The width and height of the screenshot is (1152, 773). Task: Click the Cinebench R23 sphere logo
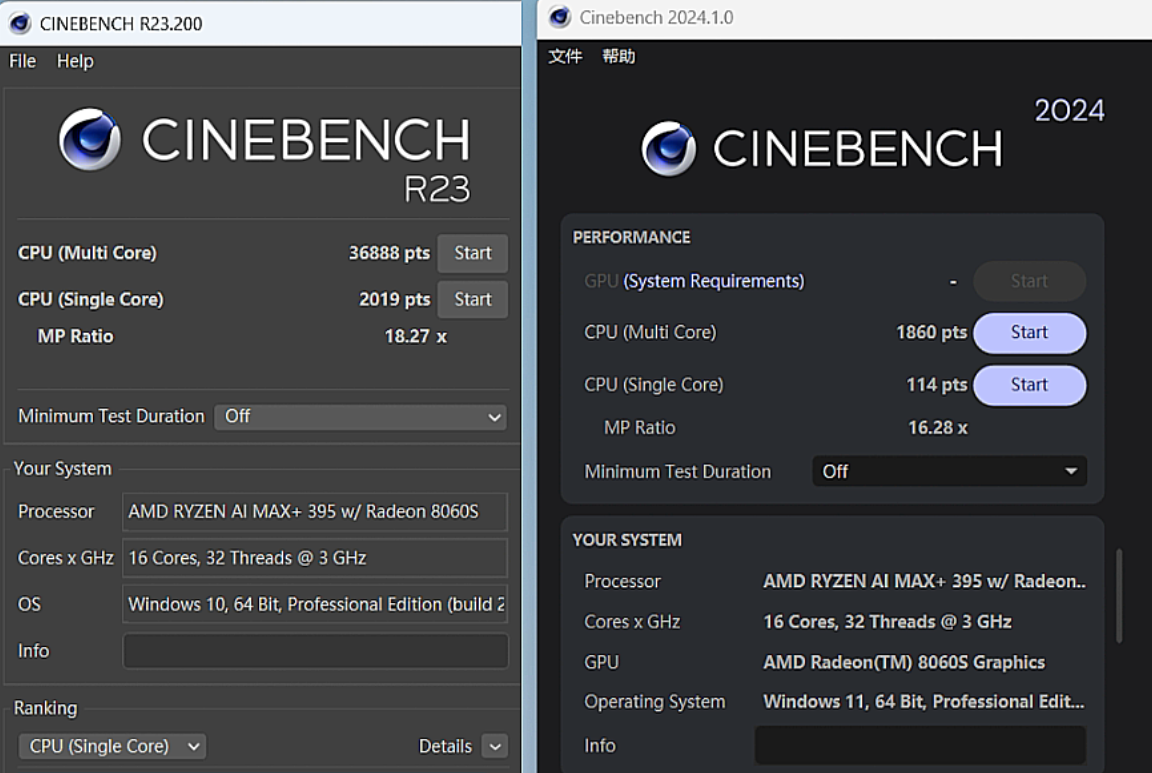[x=89, y=140]
